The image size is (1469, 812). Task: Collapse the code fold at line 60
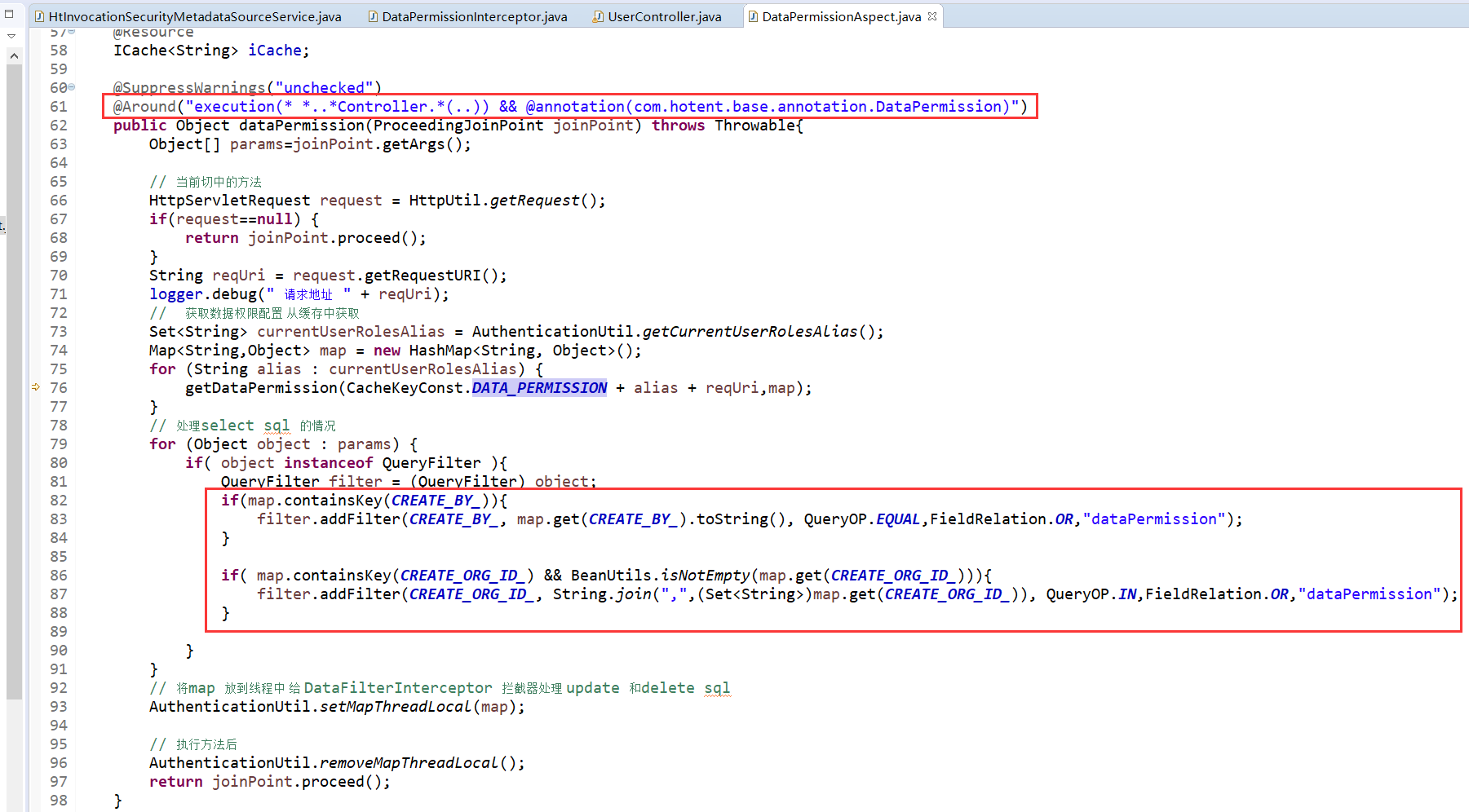coord(72,86)
